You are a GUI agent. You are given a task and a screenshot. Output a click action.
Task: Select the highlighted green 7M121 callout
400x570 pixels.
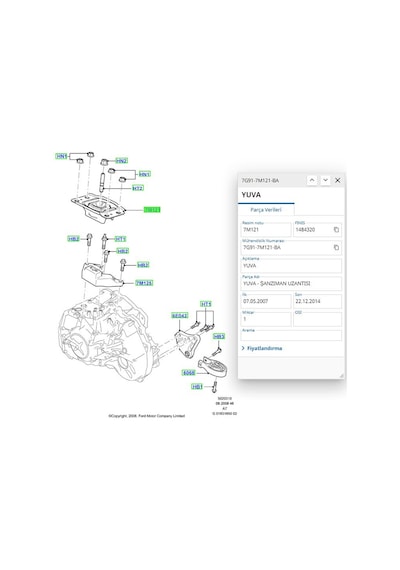click(152, 210)
